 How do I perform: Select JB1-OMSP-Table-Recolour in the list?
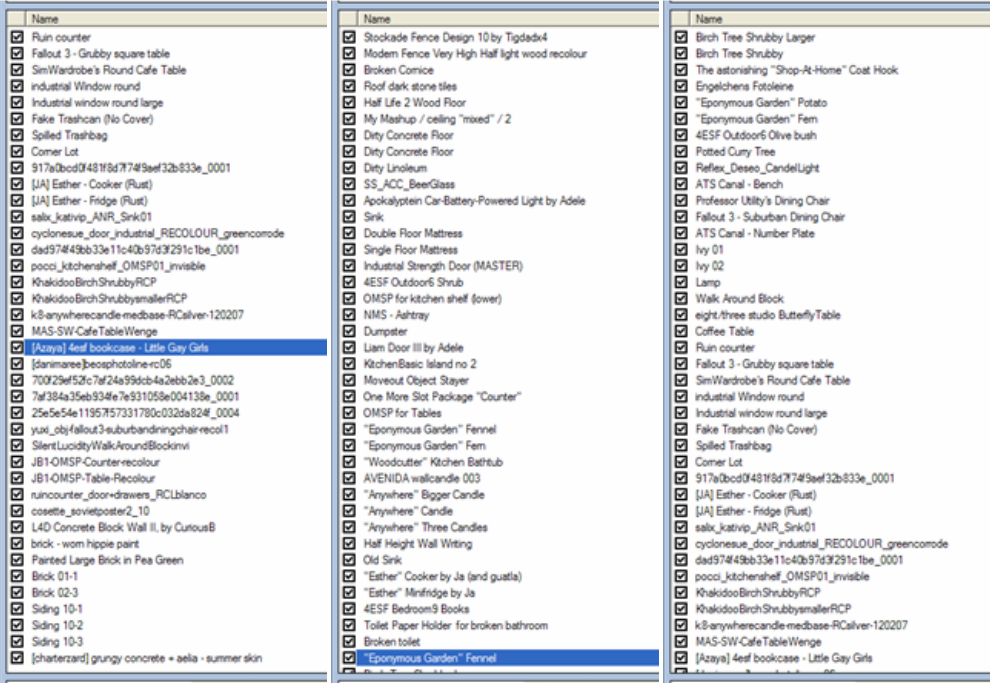93,478
